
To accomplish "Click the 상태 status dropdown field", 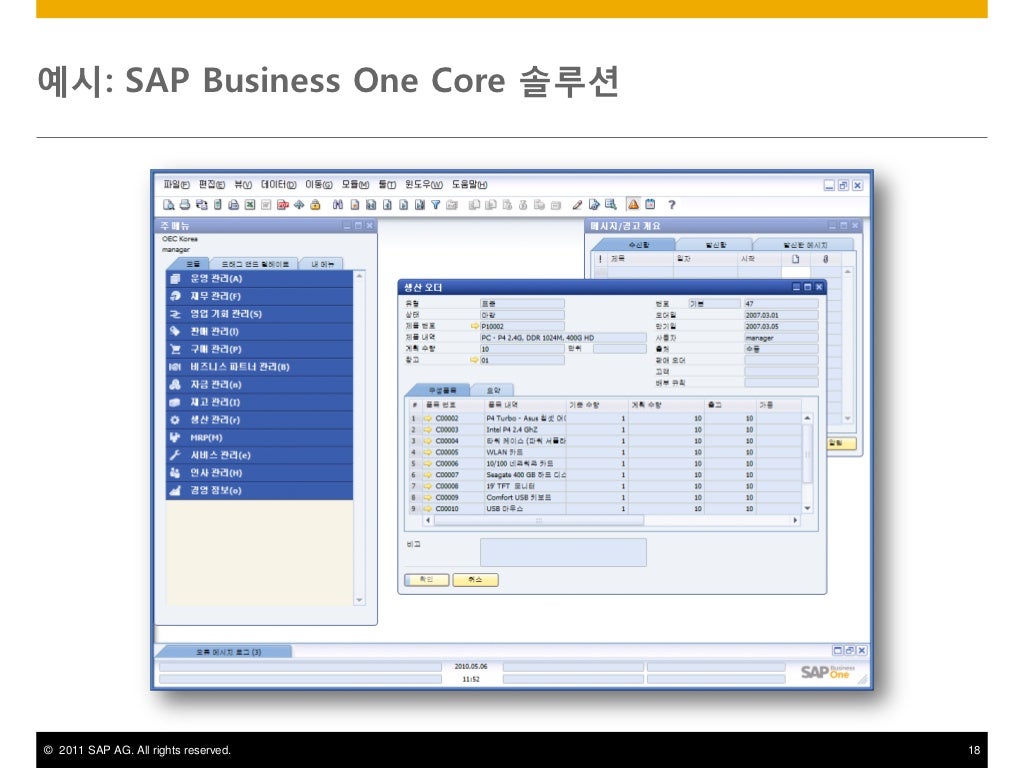I will pos(522,315).
